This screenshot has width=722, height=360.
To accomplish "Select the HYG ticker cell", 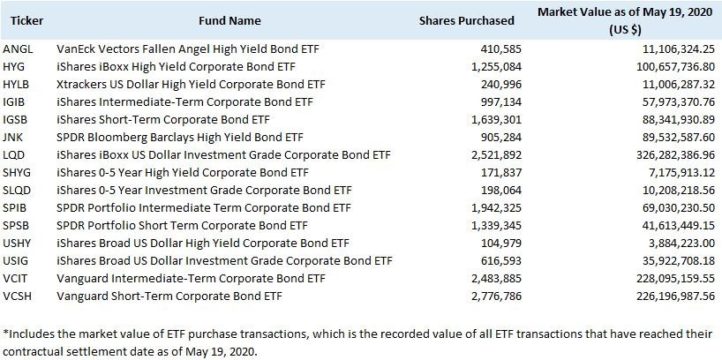I will pos(14,67).
